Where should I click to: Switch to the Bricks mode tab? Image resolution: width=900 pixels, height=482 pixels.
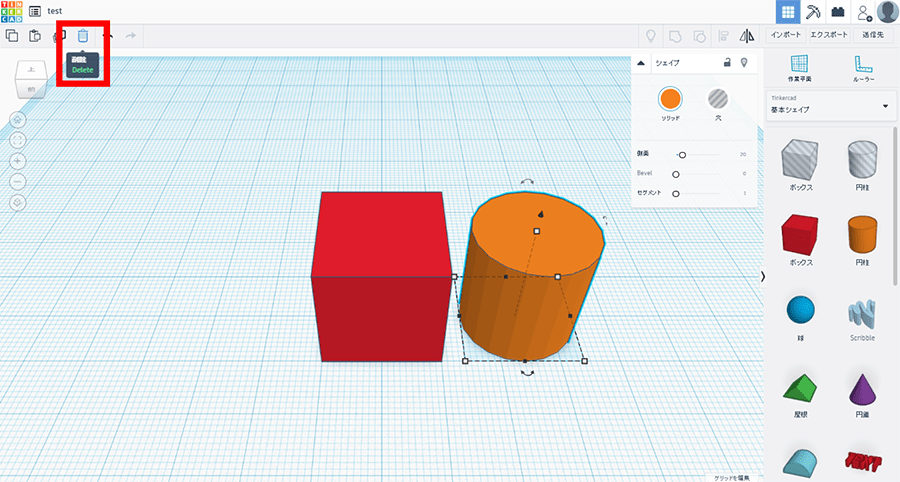(838, 11)
